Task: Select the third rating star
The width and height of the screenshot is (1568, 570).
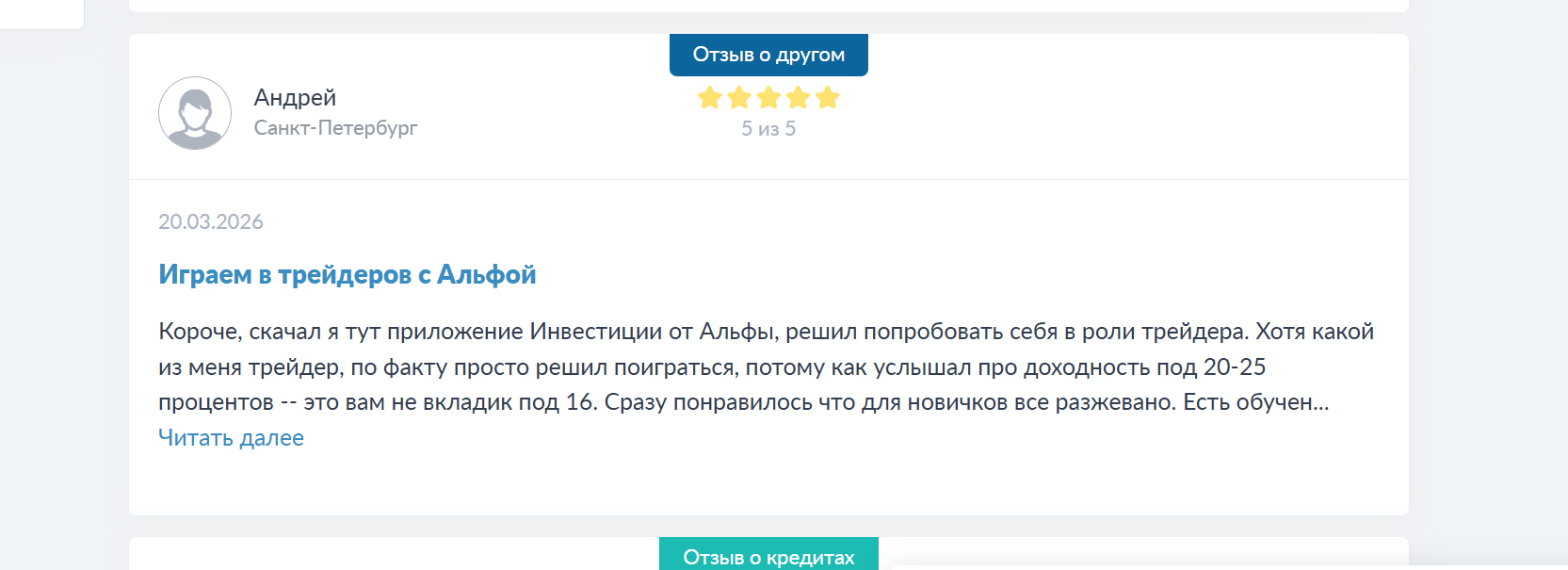Action: pyautogui.click(x=768, y=98)
